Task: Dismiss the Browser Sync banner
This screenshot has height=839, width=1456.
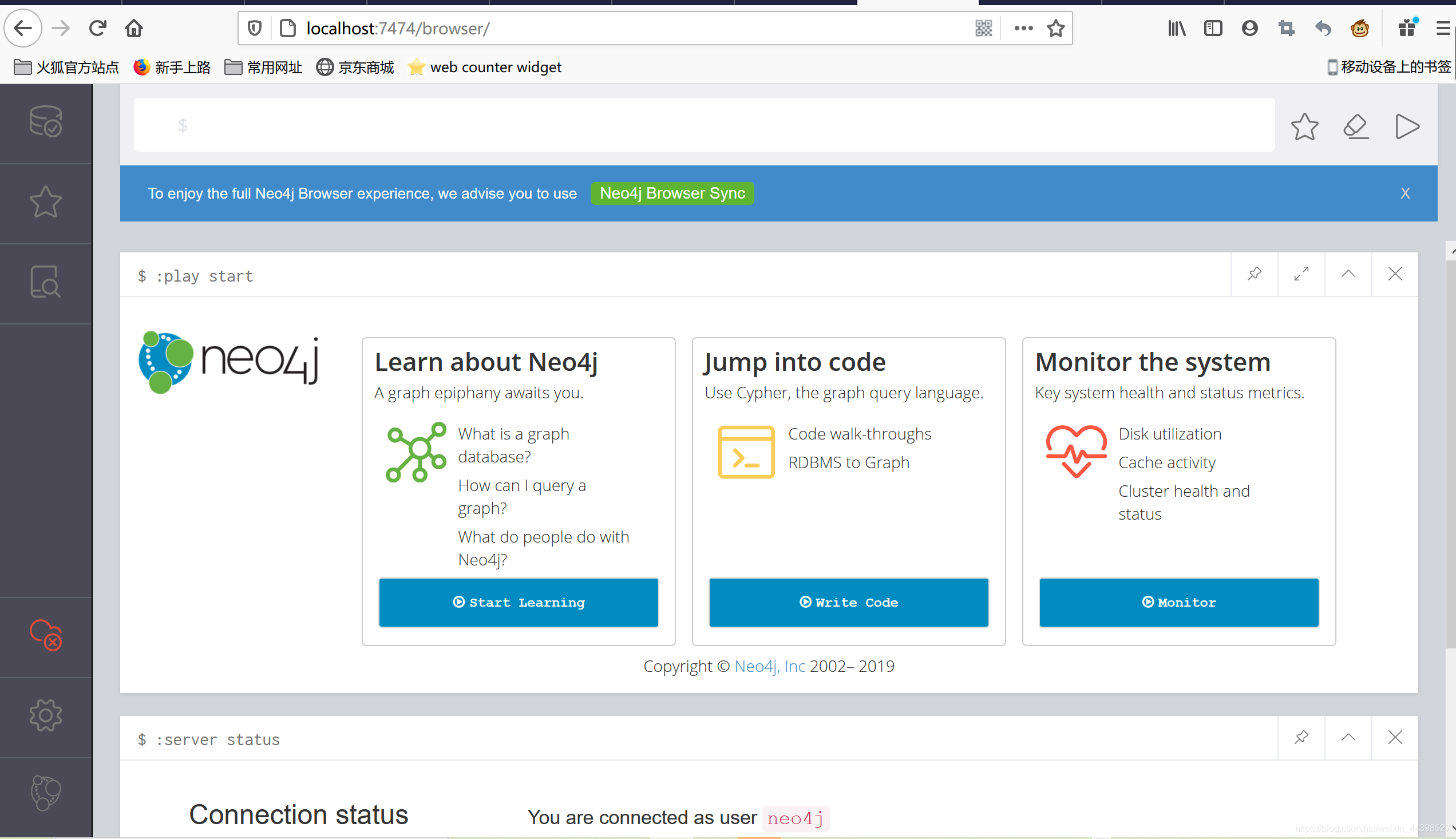Action: (1404, 193)
